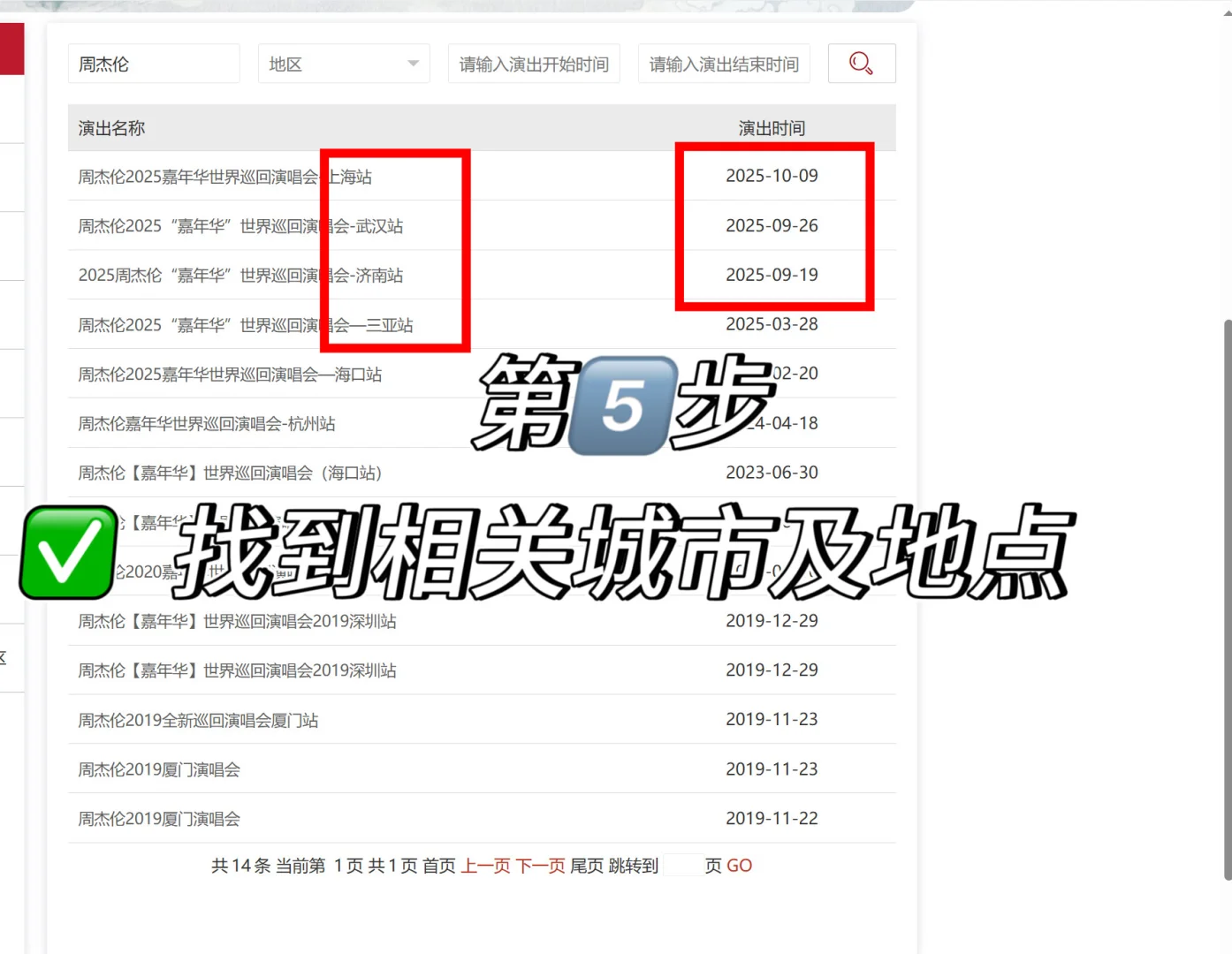Click the page jump number box

(x=683, y=866)
